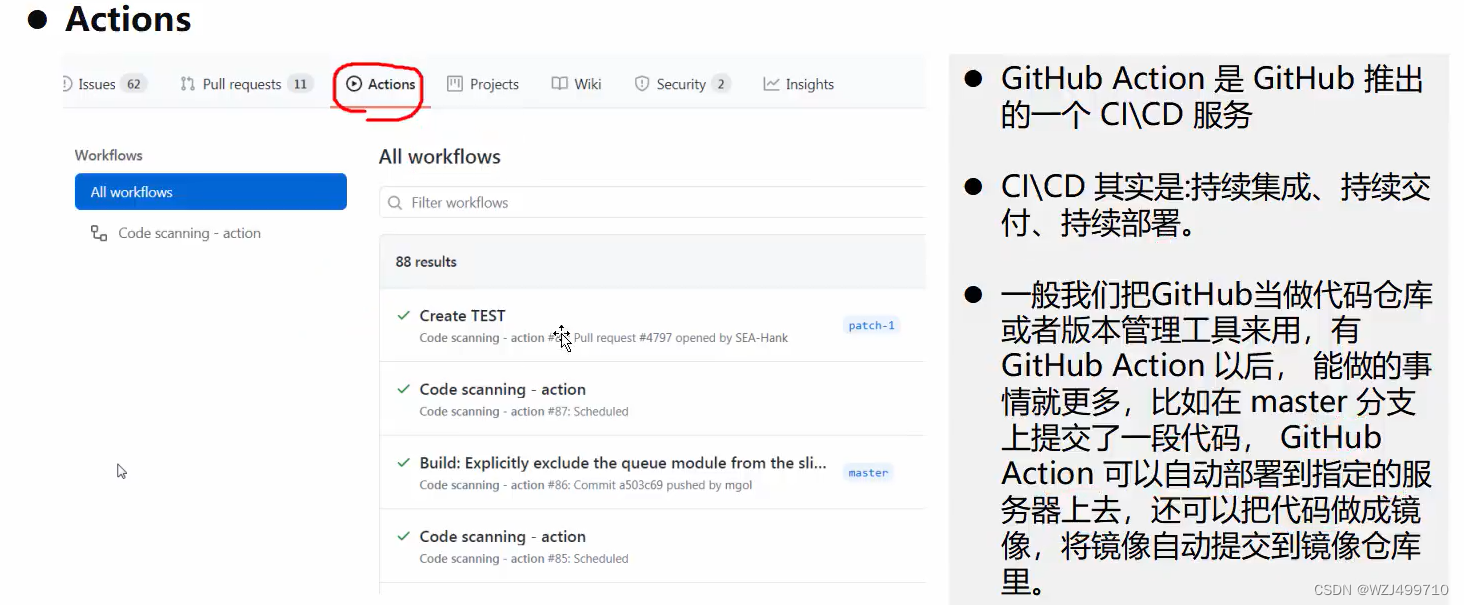Click the workflow icon beside Code scanning - action
The width and height of the screenshot is (1464, 605).
click(x=99, y=233)
